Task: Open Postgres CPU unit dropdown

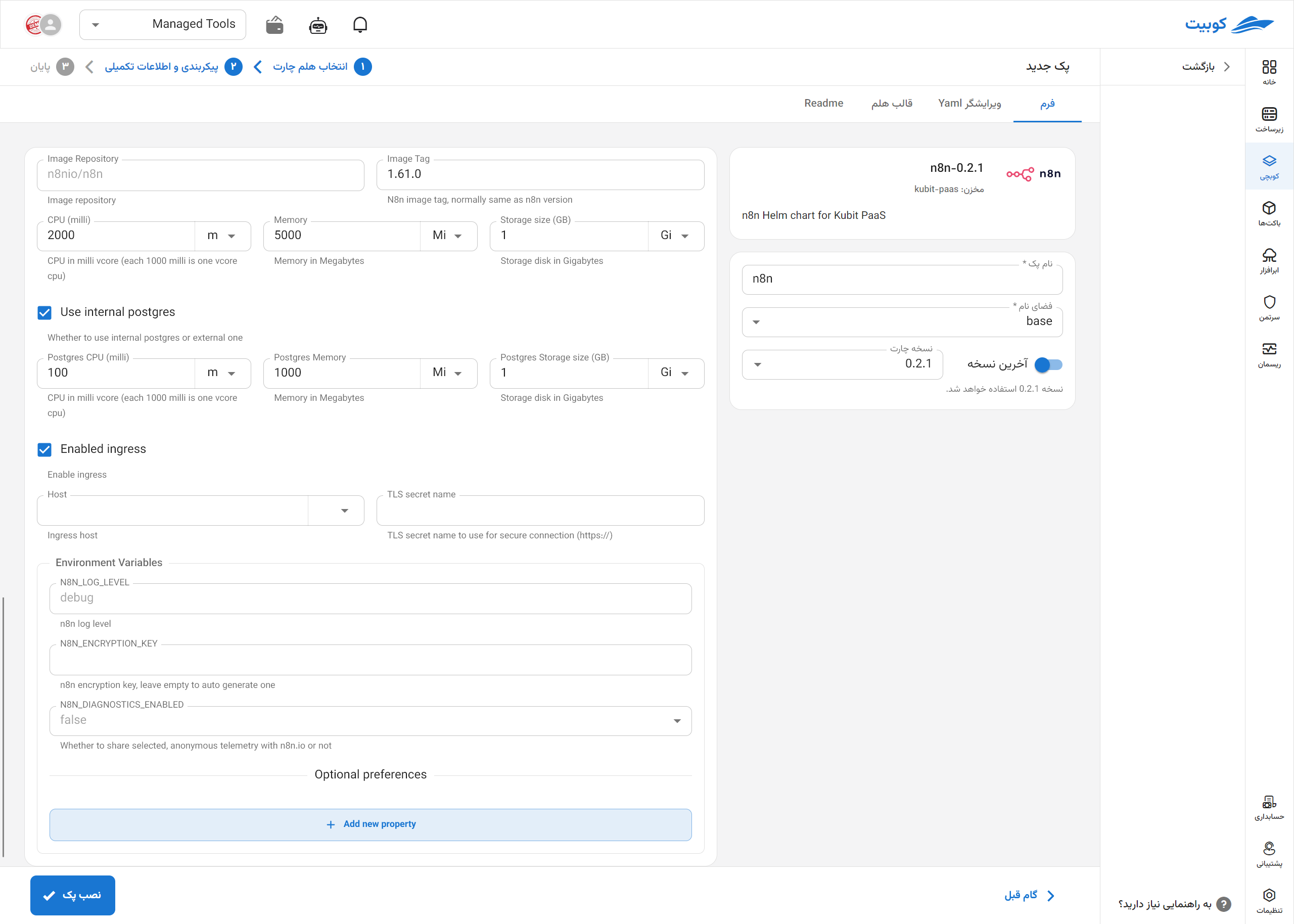Action: (222, 373)
